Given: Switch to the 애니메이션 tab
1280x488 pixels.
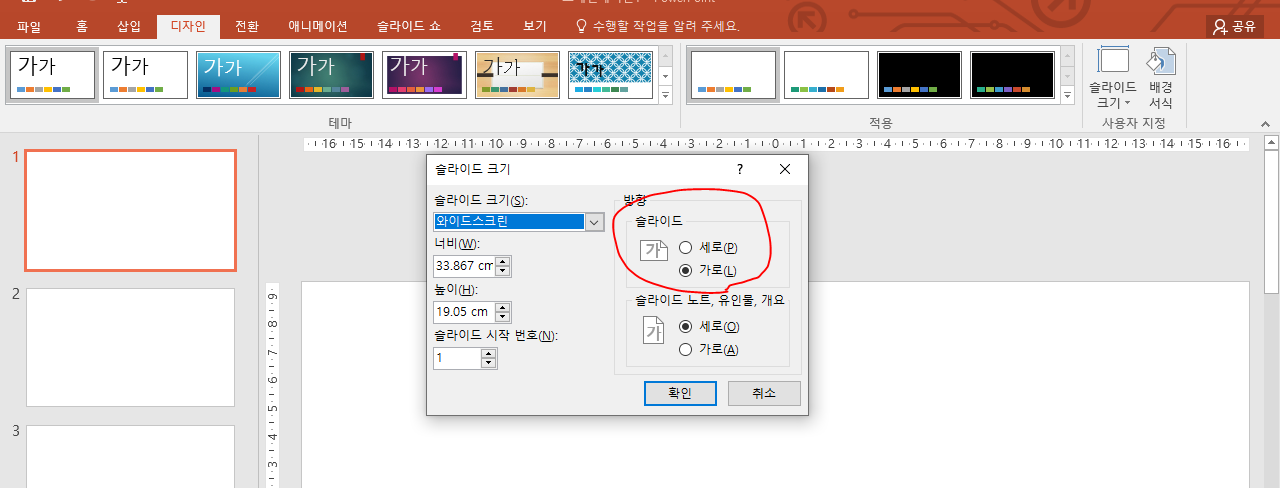Looking at the screenshot, I should [317, 27].
